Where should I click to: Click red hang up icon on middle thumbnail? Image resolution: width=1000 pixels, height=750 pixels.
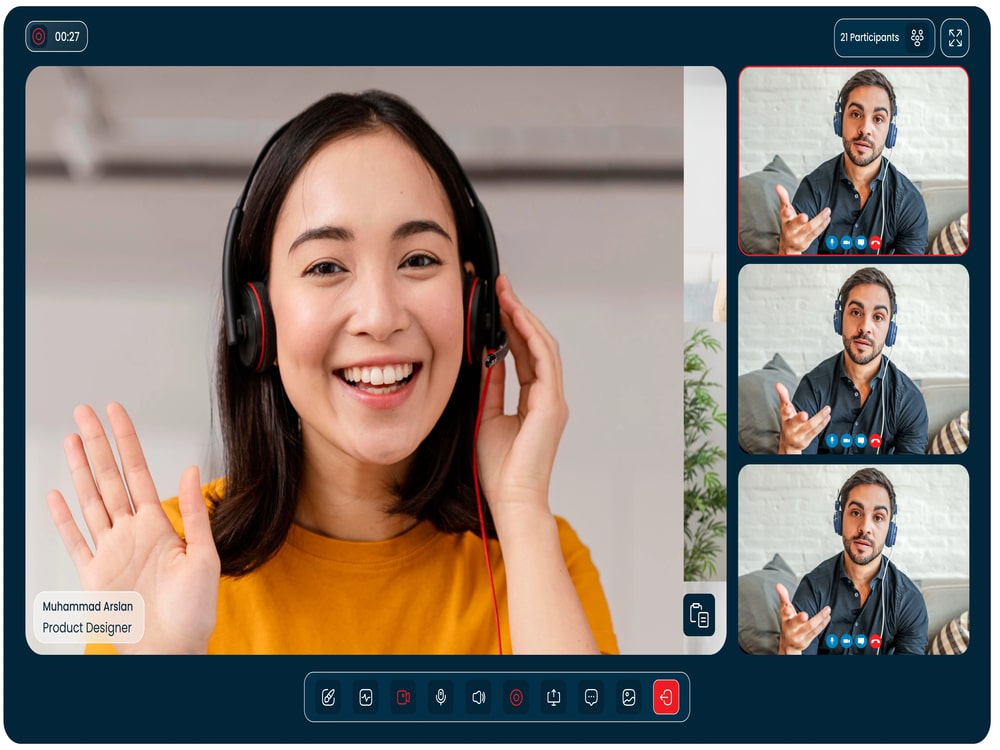(876, 440)
